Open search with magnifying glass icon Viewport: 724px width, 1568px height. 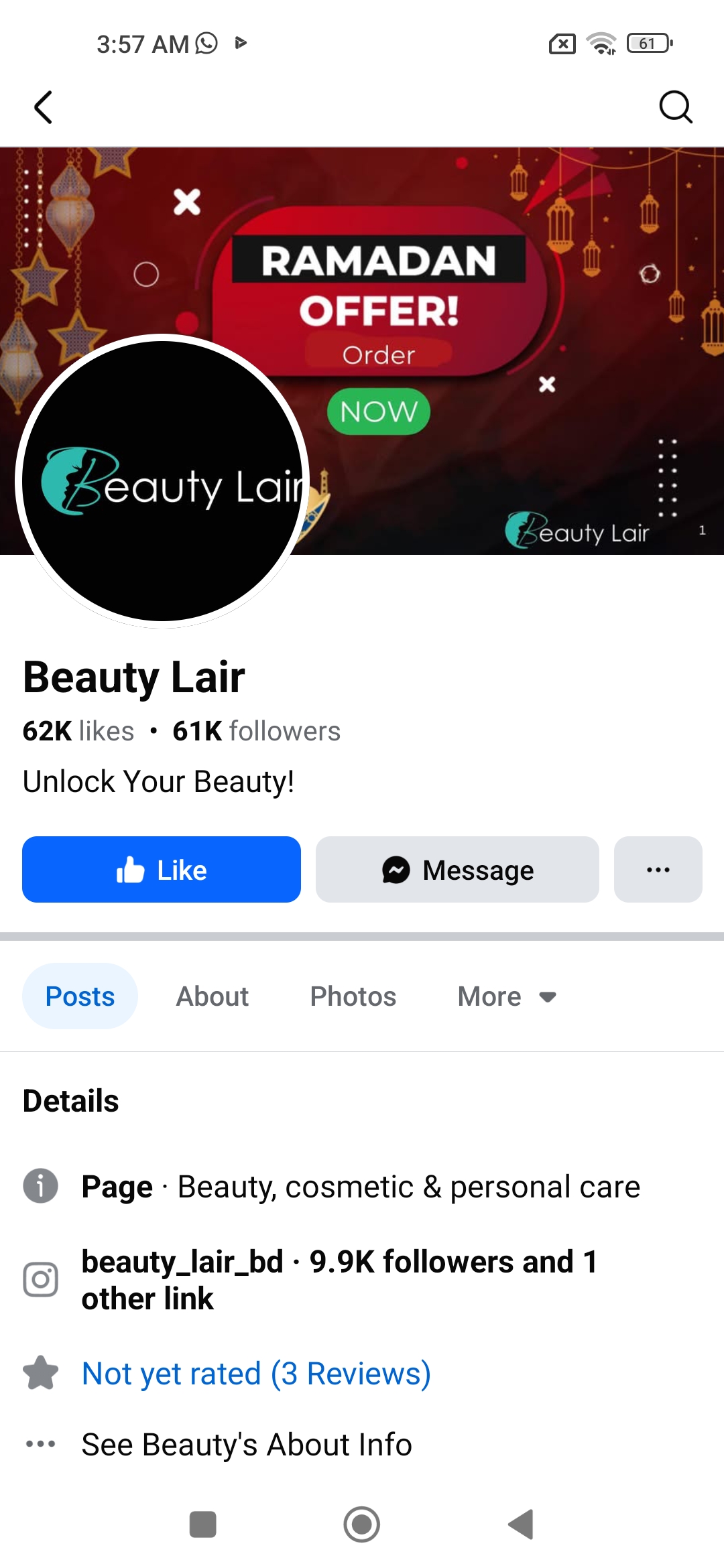[x=675, y=107]
